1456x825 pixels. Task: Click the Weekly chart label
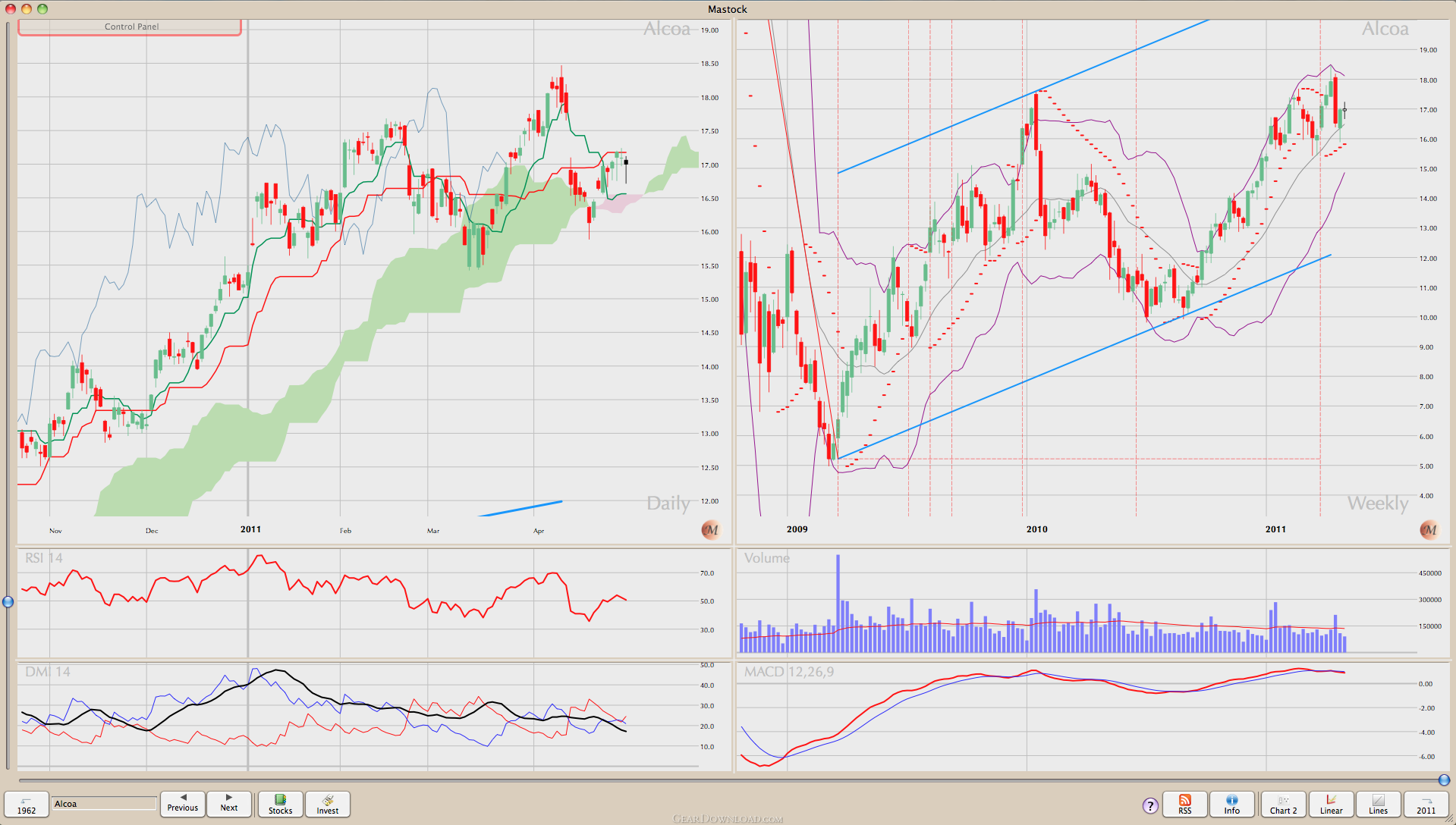coord(1377,503)
